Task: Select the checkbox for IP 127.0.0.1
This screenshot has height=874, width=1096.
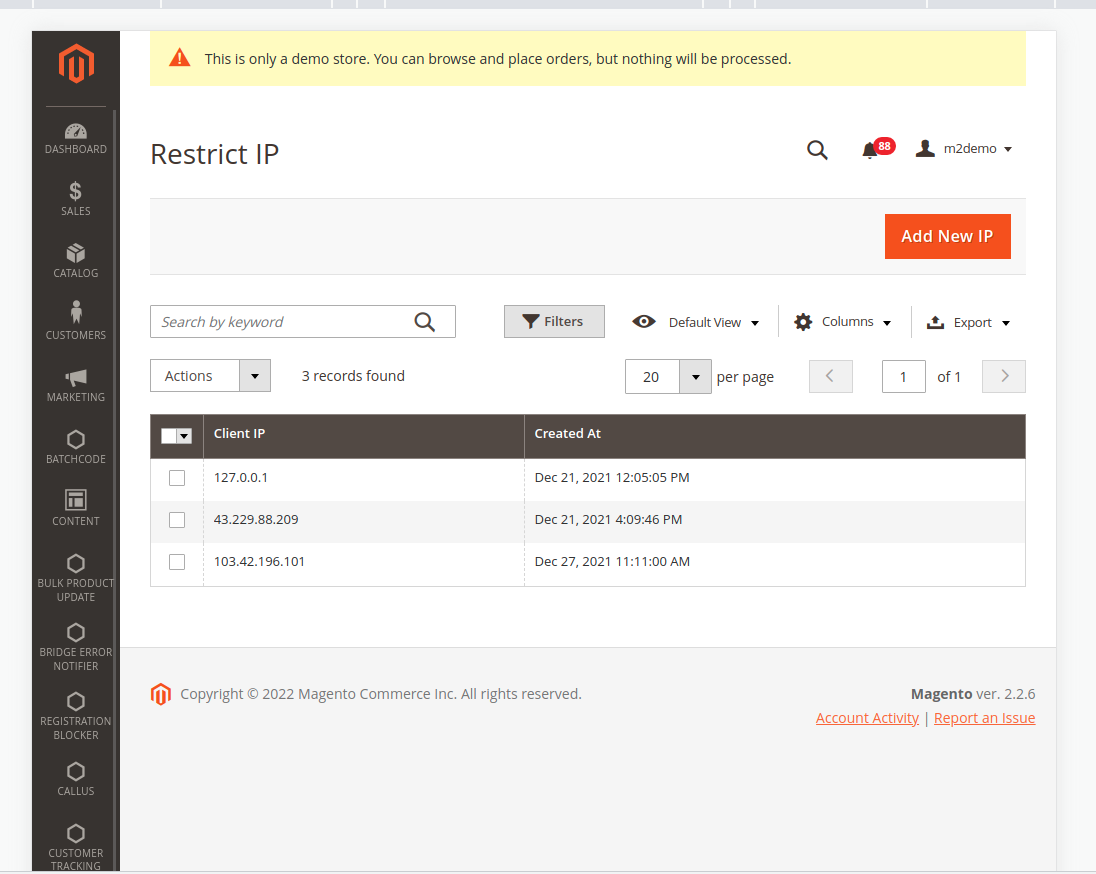Action: 177,478
